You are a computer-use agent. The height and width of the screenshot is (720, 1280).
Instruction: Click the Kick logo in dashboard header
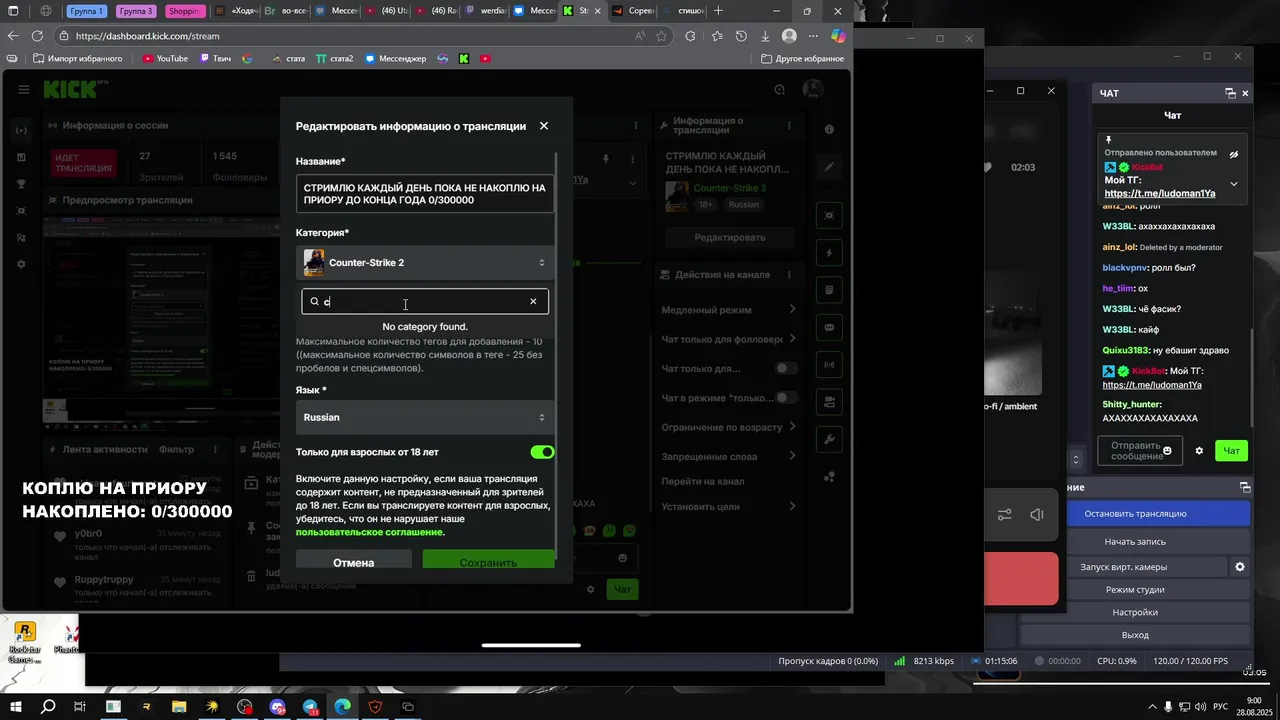tap(69, 89)
